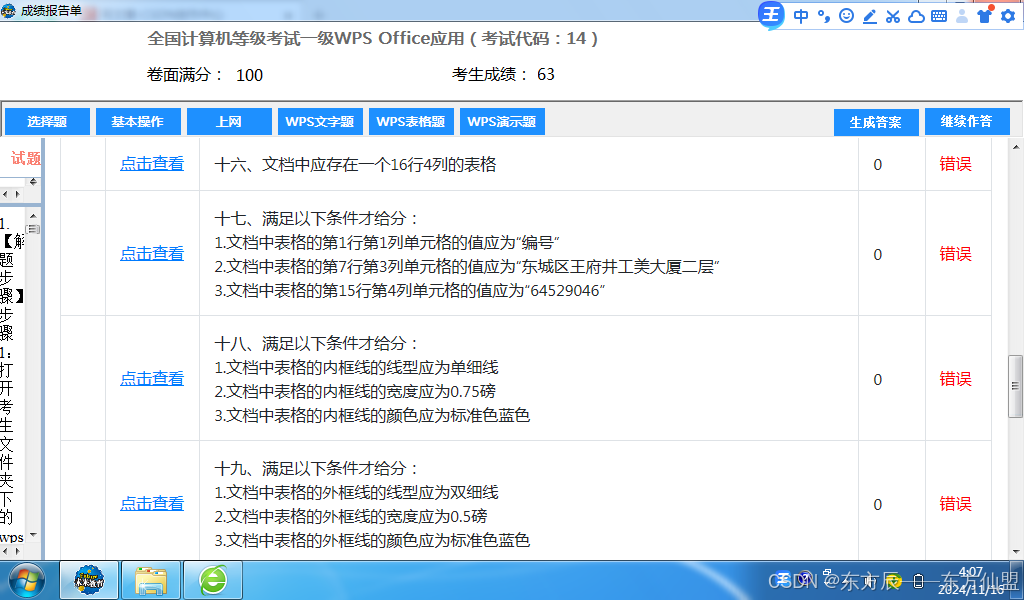The width and height of the screenshot is (1024, 600).
Task: Open 点击查看 link for item 十九
Action: [x=152, y=503]
